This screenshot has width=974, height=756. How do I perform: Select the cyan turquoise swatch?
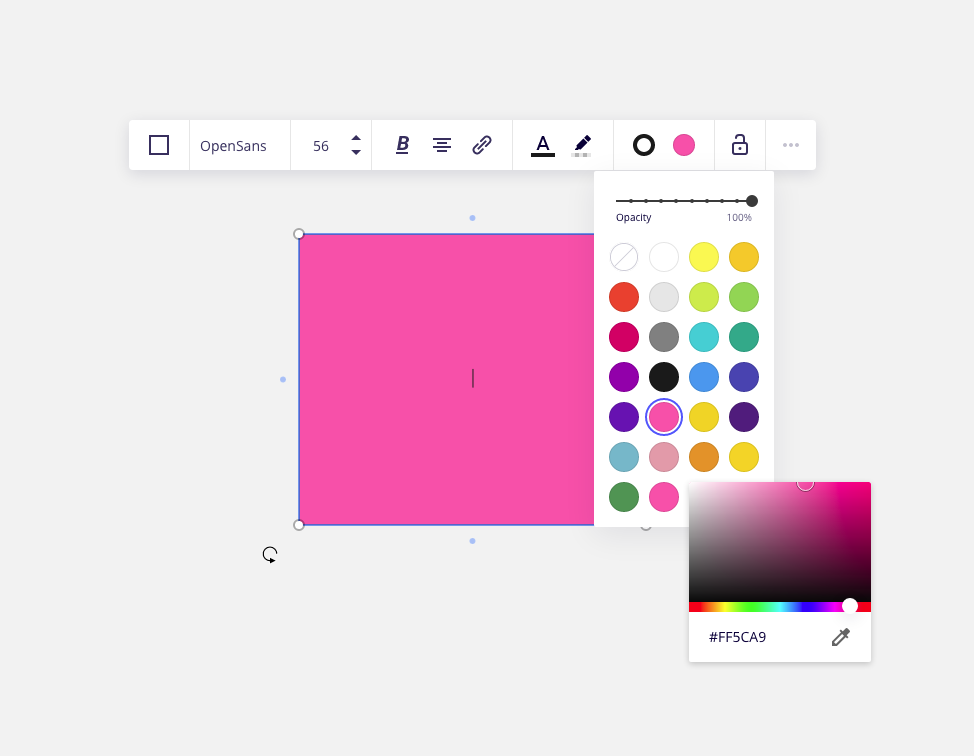point(704,337)
